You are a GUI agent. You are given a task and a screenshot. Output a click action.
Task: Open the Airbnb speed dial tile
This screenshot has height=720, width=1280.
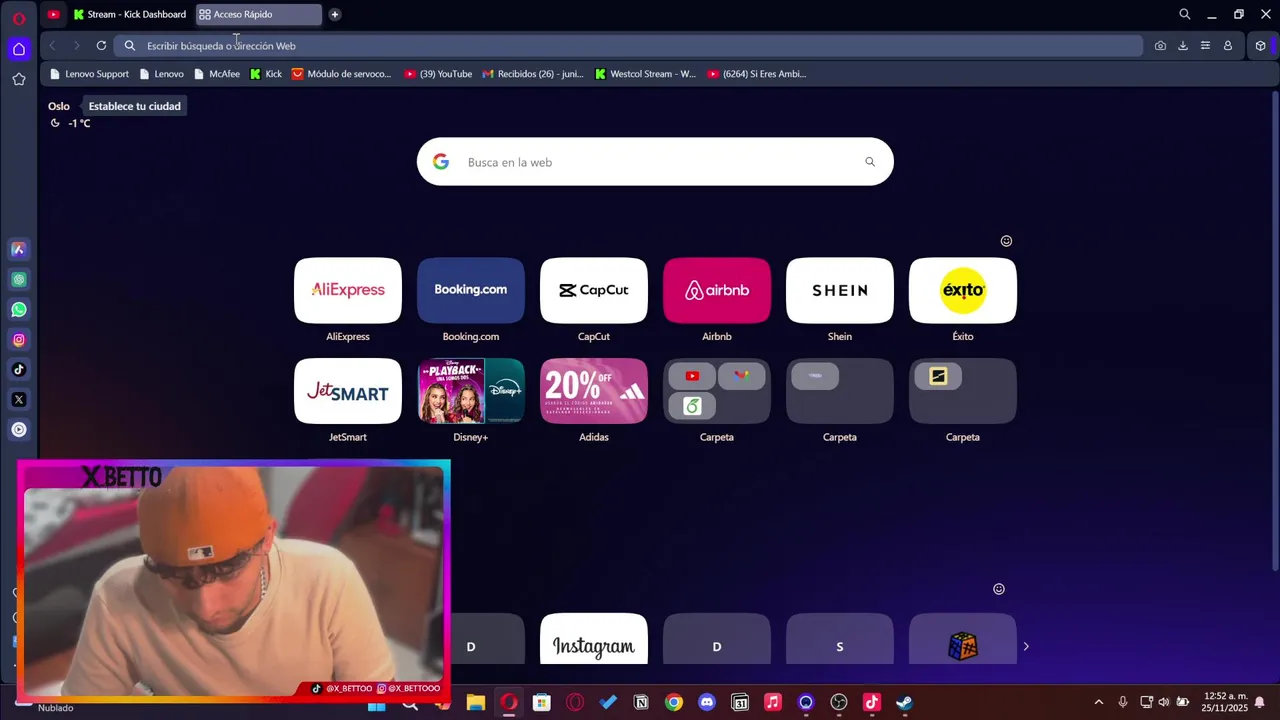click(717, 291)
